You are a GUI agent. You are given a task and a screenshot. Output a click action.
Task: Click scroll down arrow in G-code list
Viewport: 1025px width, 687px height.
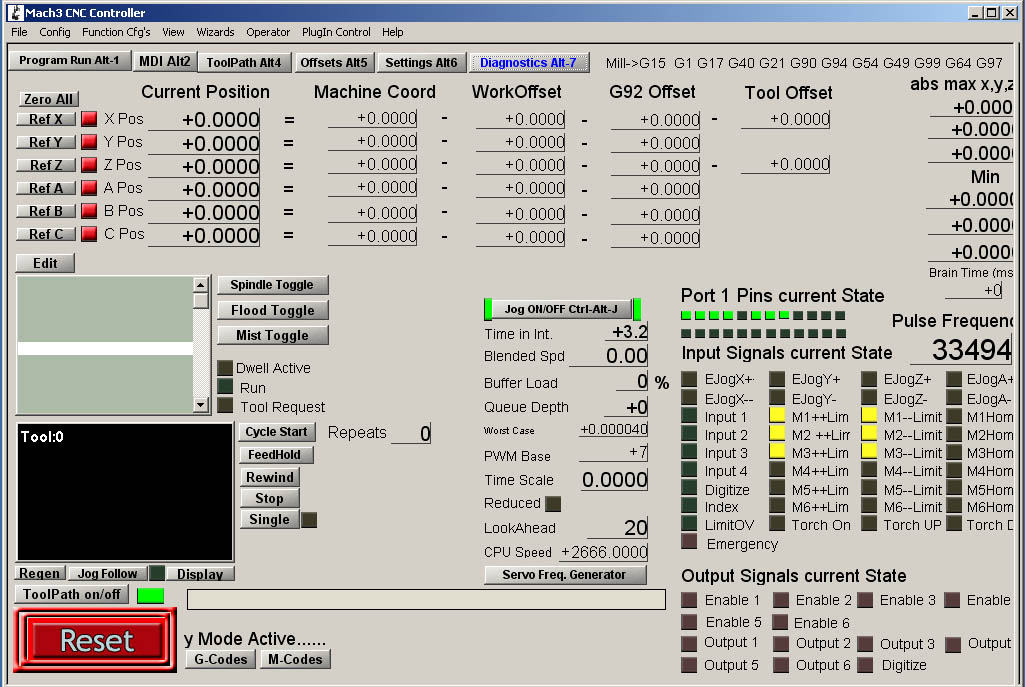[x=201, y=405]
